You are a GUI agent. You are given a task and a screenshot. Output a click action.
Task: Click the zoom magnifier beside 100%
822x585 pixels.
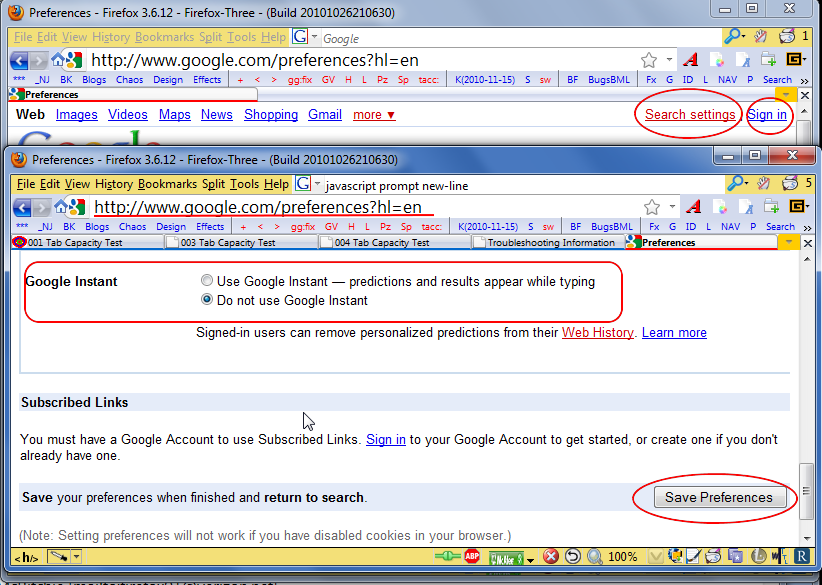tap(594, 556)
